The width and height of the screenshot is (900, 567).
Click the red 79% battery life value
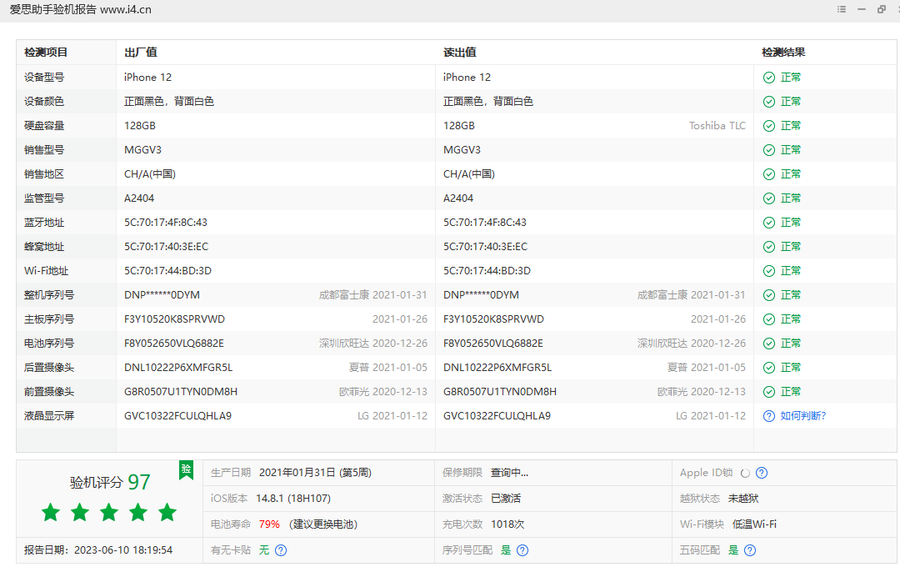click(x=269, y=525)
